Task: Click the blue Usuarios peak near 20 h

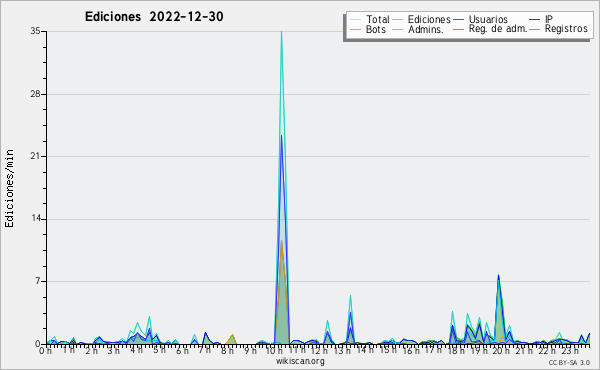Action: point(498,276)
